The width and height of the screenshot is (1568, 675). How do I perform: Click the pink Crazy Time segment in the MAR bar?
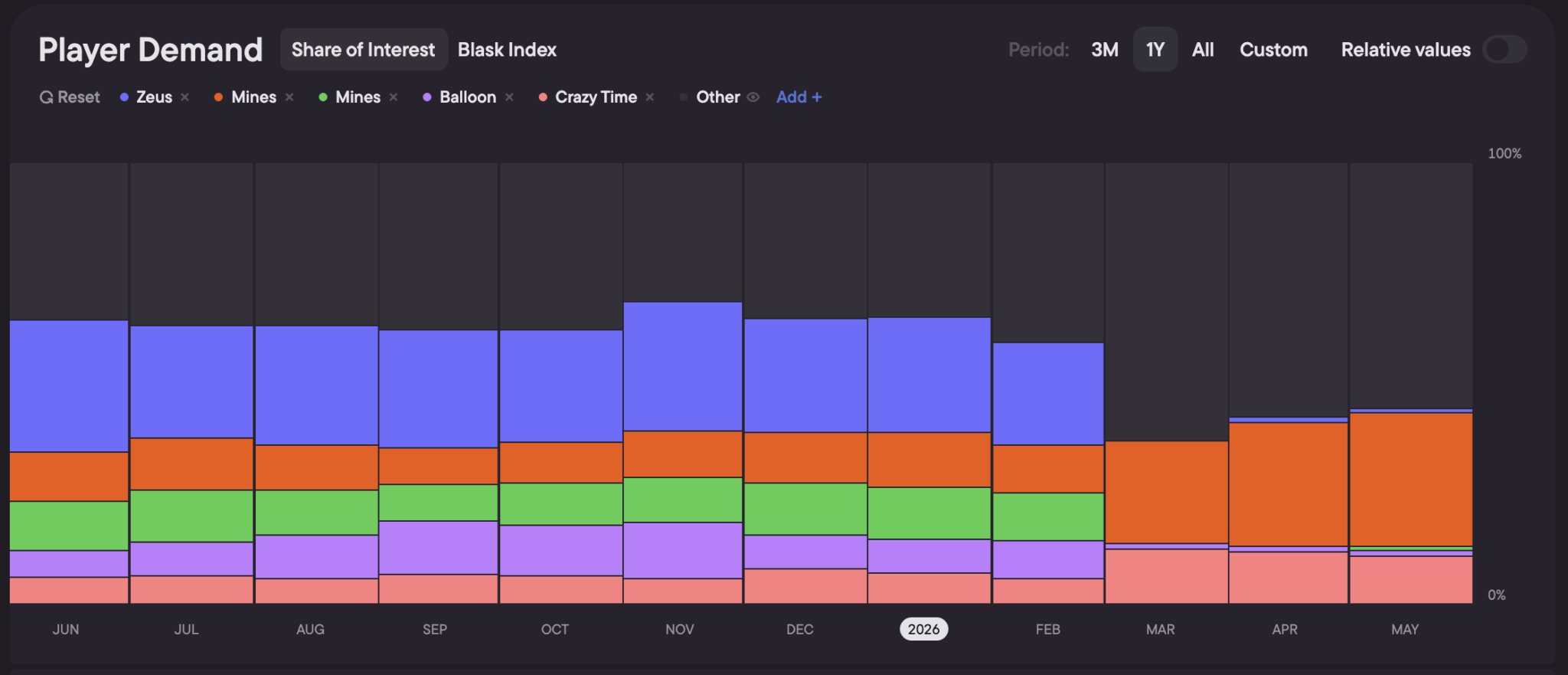(1167, 576)
